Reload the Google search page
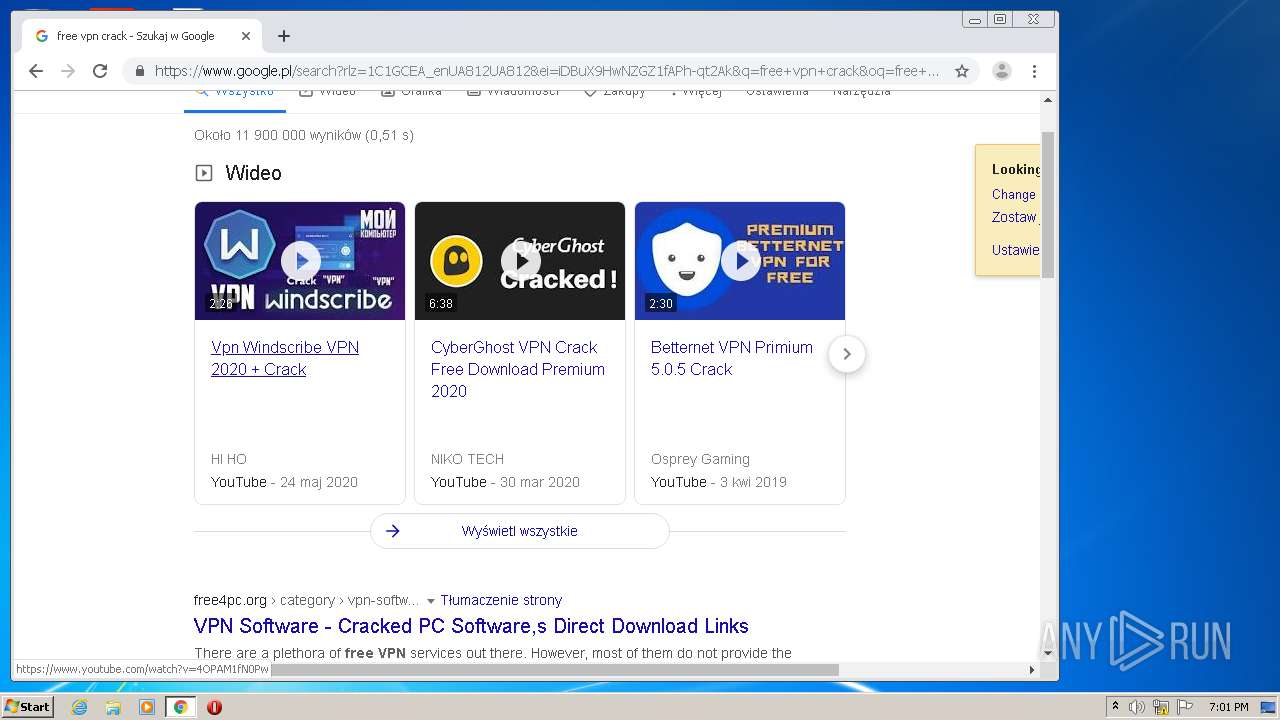 [x=100, y=71]
